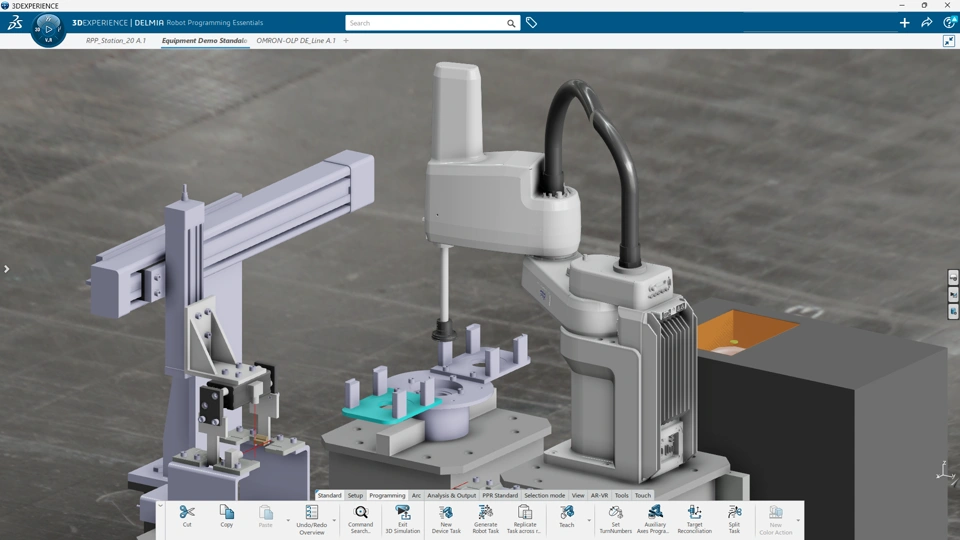Click the Cut scissors icon

(x=187, y=512)
